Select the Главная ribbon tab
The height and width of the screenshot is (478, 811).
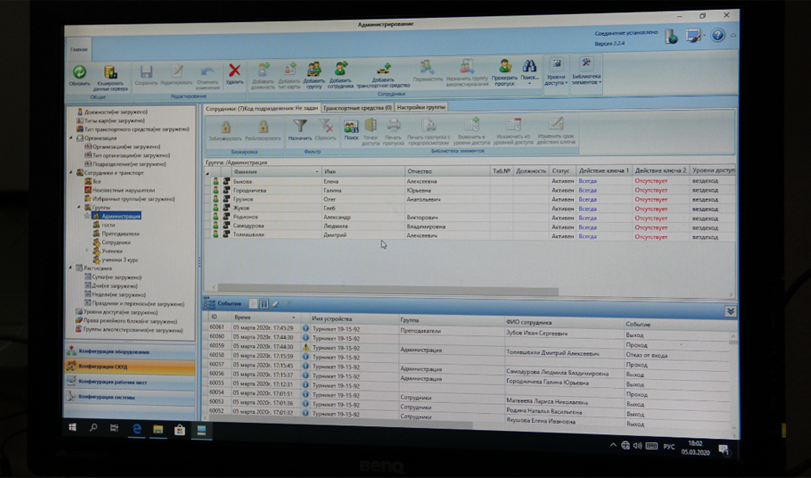tap(79, 50)
